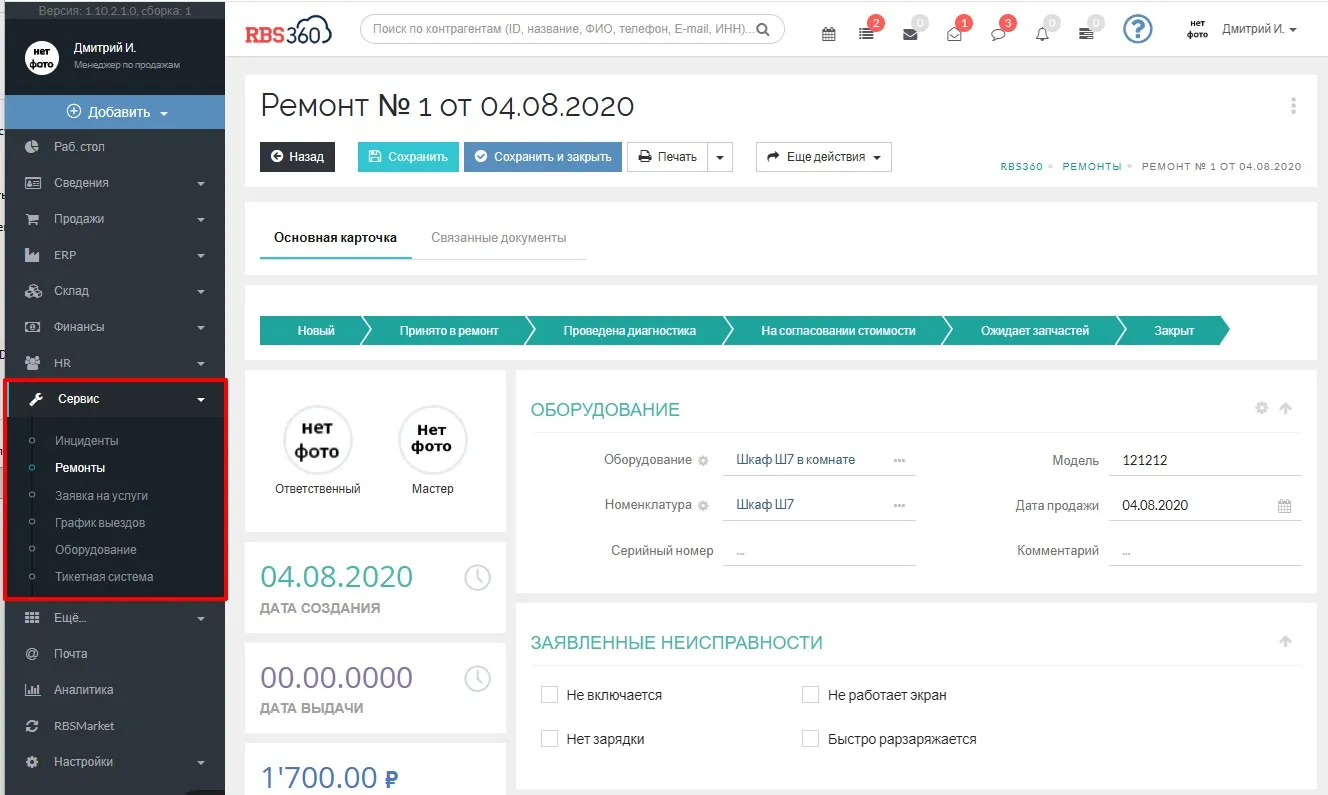Enable the Не работает экран checkbox
This screenshot has height=795, width=1328.
(811, 695)
